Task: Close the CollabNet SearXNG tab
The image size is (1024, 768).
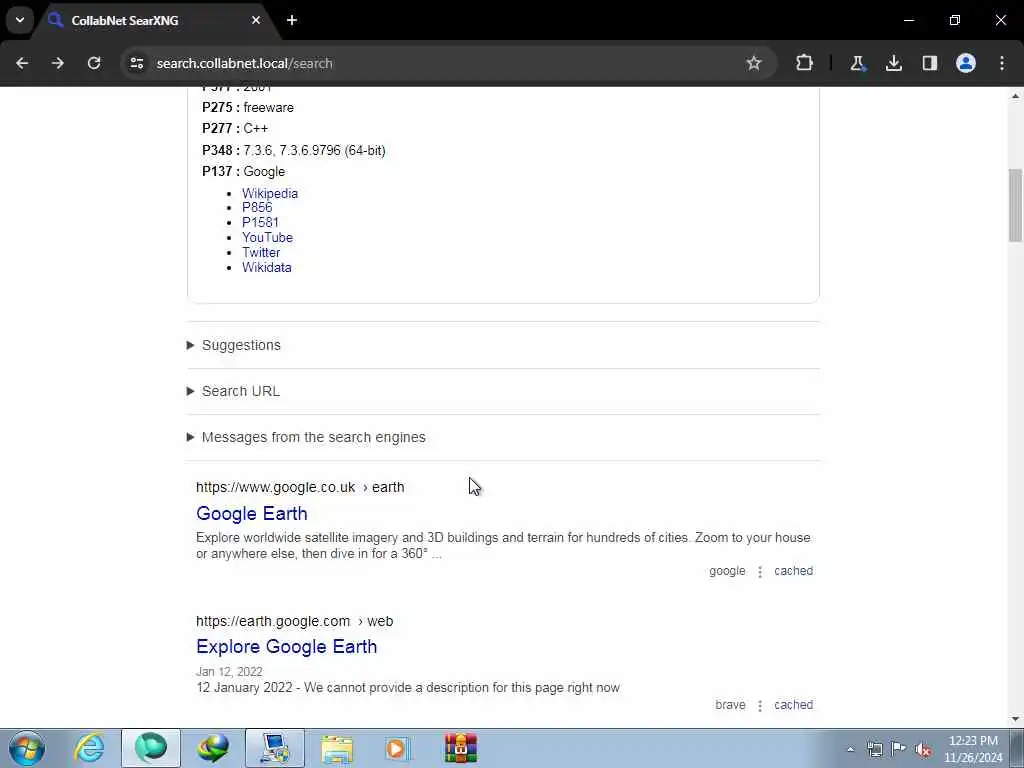Action: coord(256,20)
